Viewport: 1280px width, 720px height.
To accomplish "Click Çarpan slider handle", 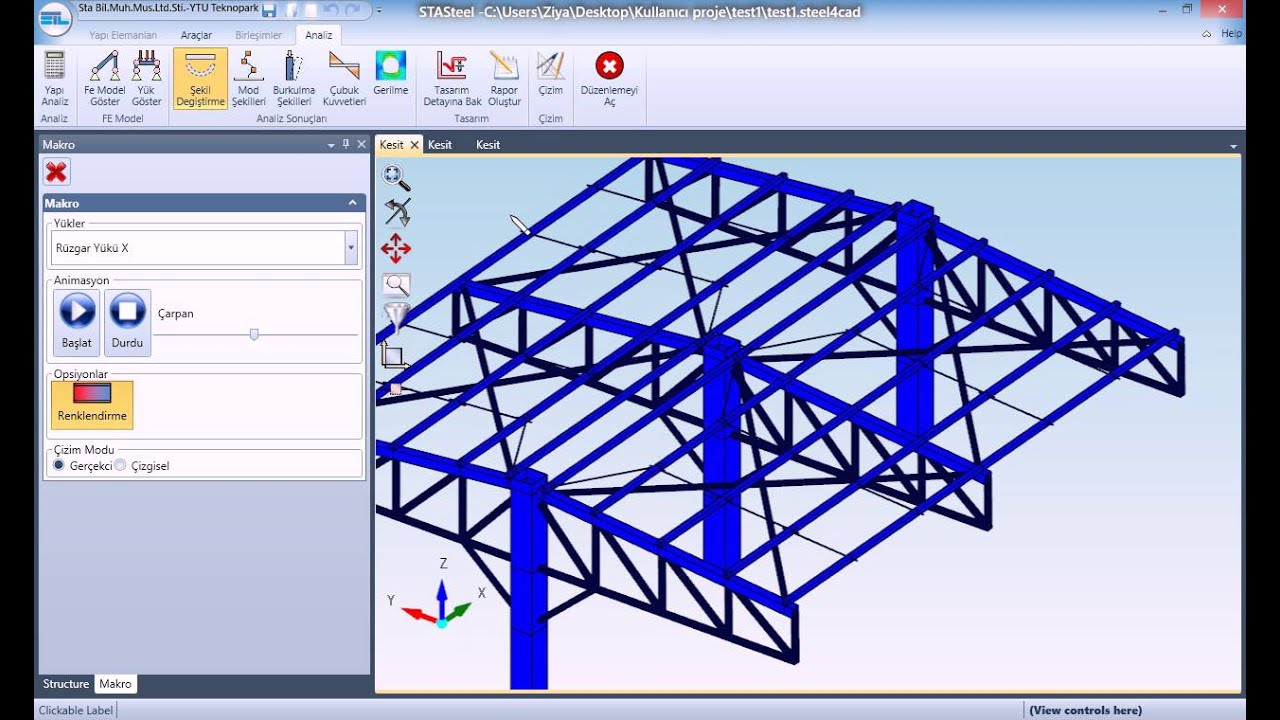I will click(x=254, y=334).
